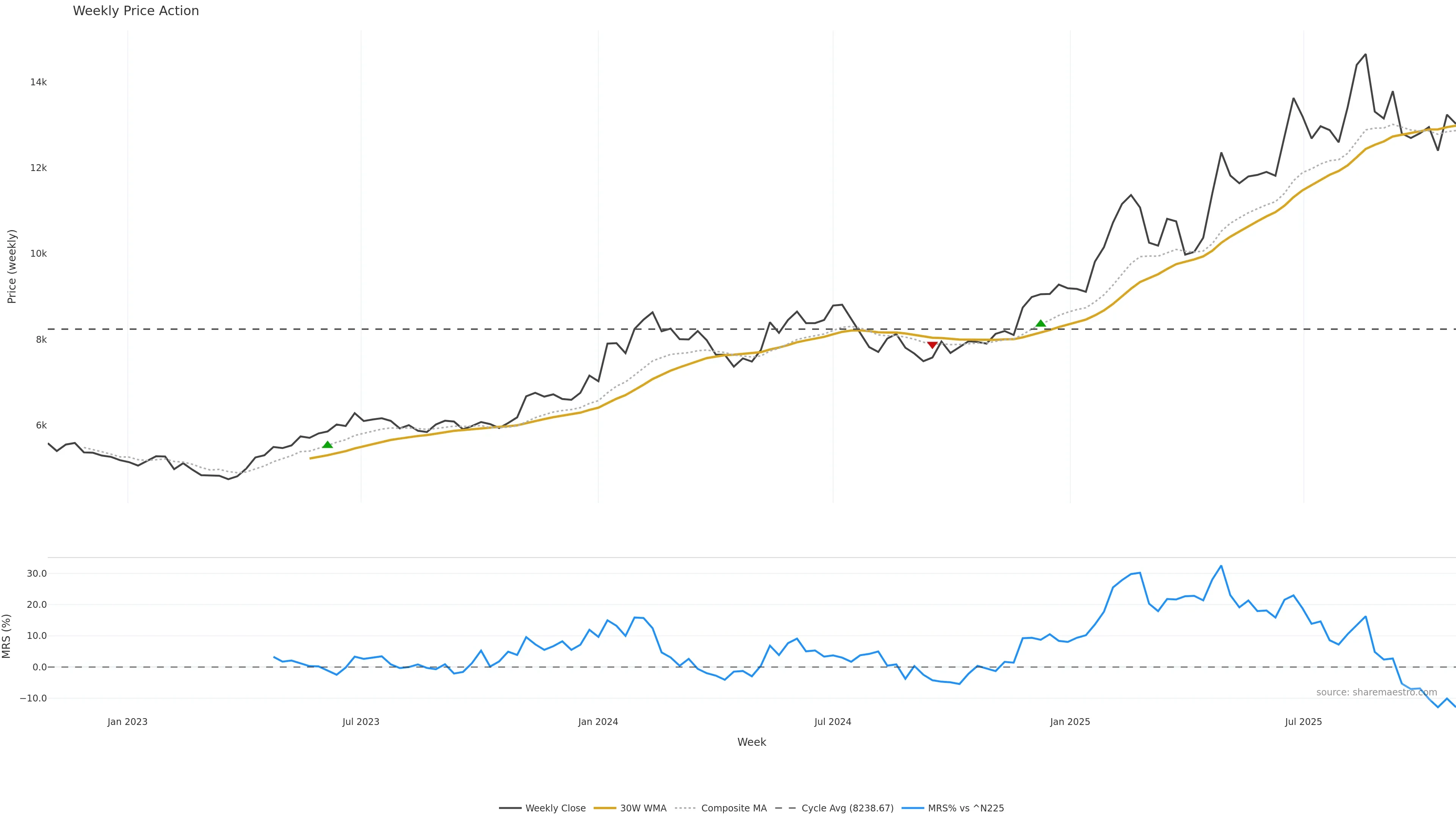Image resolution: width=1456 pixels, height=819 pixels.
Task: Toggle the Weekly Close series in legend
Action: [555, 808]
